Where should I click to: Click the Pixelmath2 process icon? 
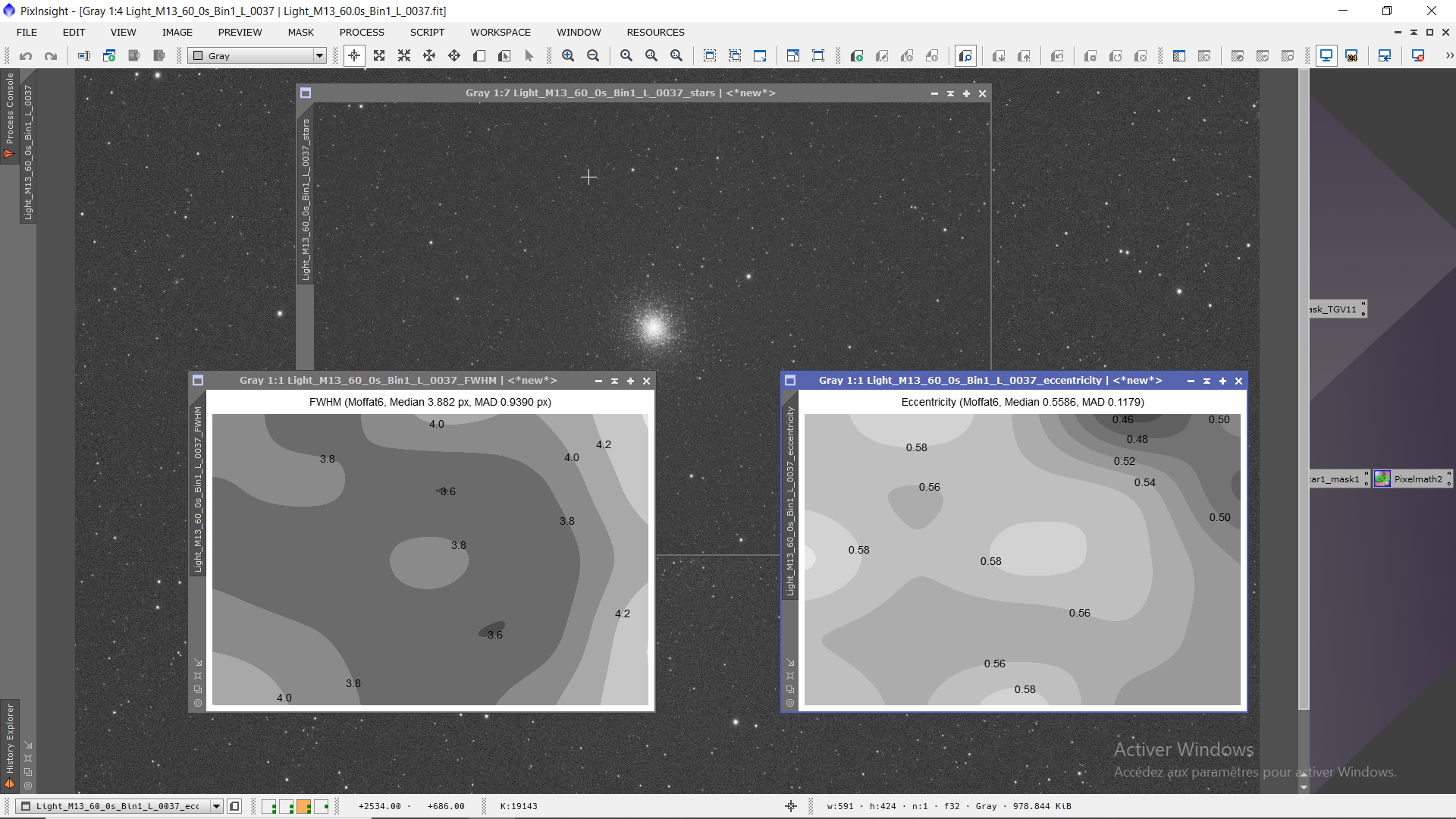click(x=1411, y=479)
